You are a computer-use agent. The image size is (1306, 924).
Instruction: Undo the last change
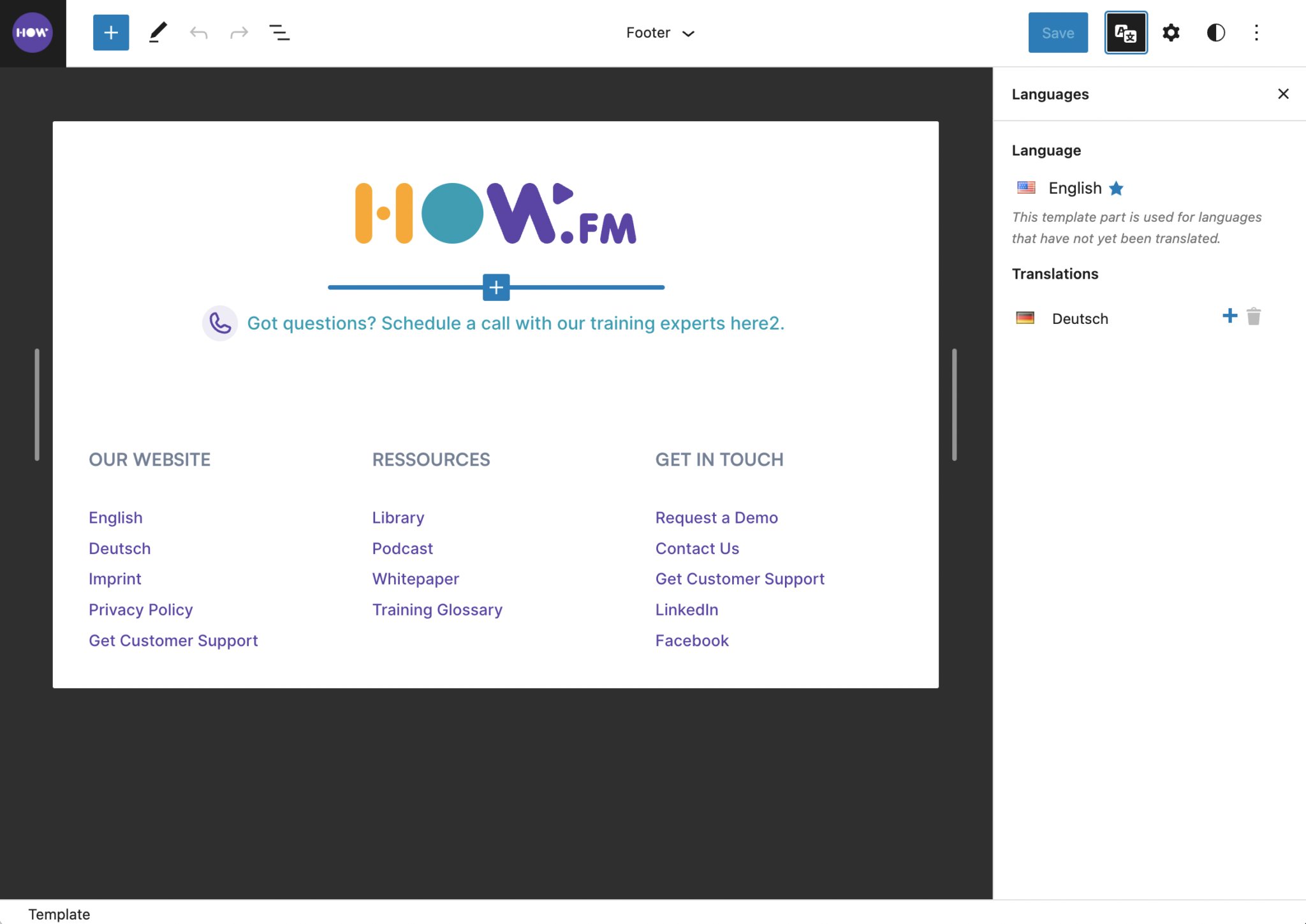tap(198, 32)
